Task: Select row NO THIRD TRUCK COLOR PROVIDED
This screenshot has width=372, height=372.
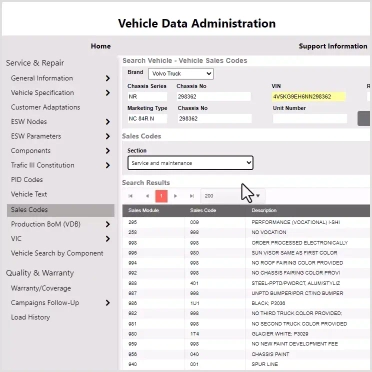Action: tap(246, 314)
